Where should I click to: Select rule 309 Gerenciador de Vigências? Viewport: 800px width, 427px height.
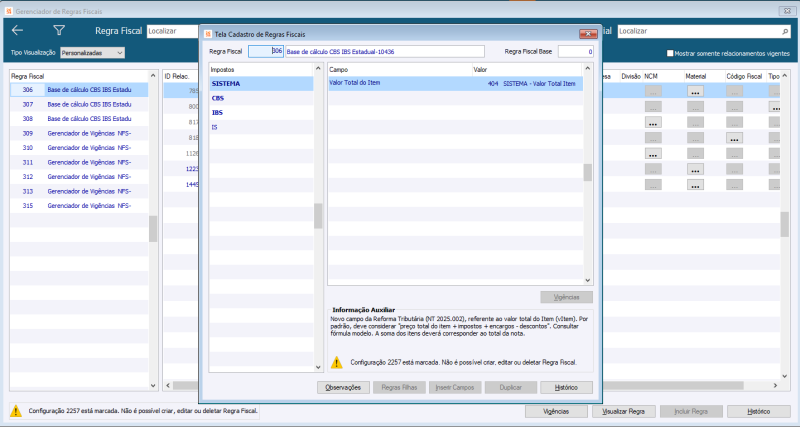click(x=80, y=133)
